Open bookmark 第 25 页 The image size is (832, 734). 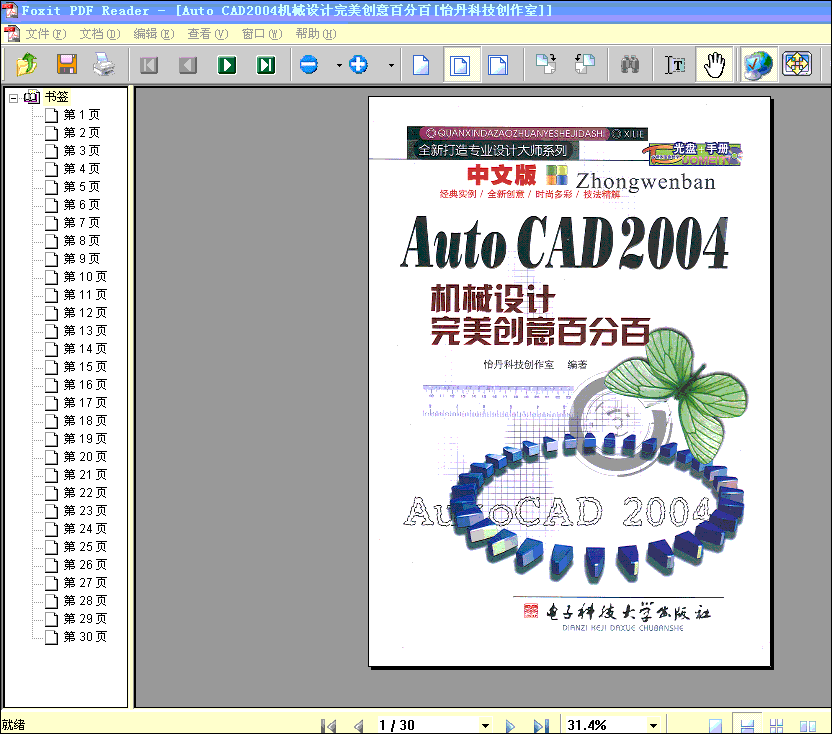click(x=85, y=547)
